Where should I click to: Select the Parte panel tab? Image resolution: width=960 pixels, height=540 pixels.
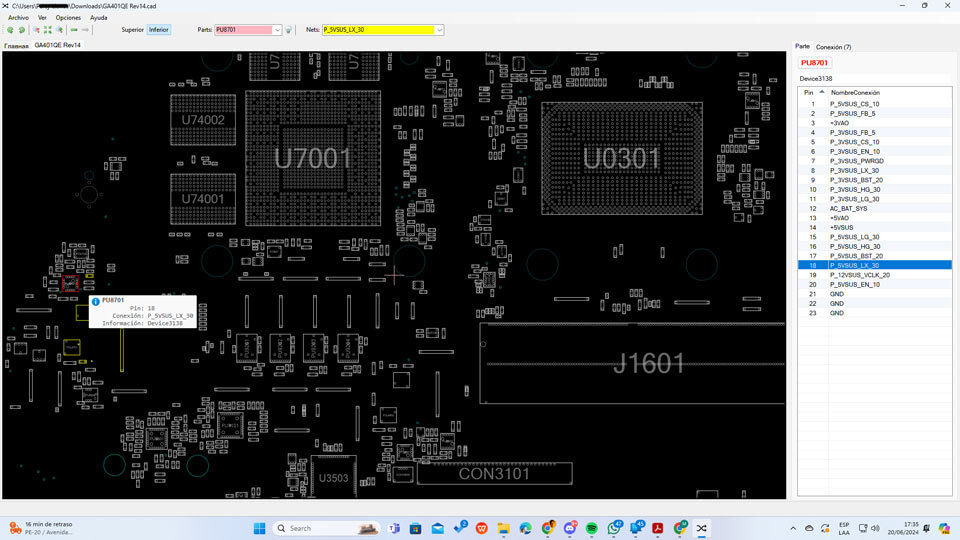coord(802,47)
